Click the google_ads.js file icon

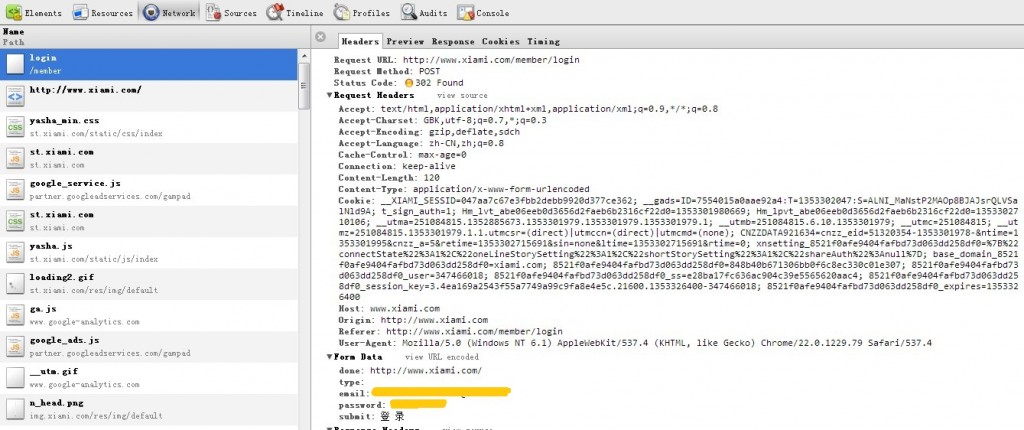pos(15,346)
